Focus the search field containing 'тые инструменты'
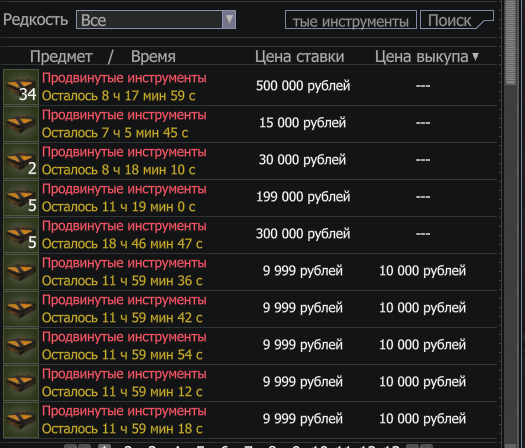Image resolution: width=525 pixels, height=448 pixels. (351, 20)
